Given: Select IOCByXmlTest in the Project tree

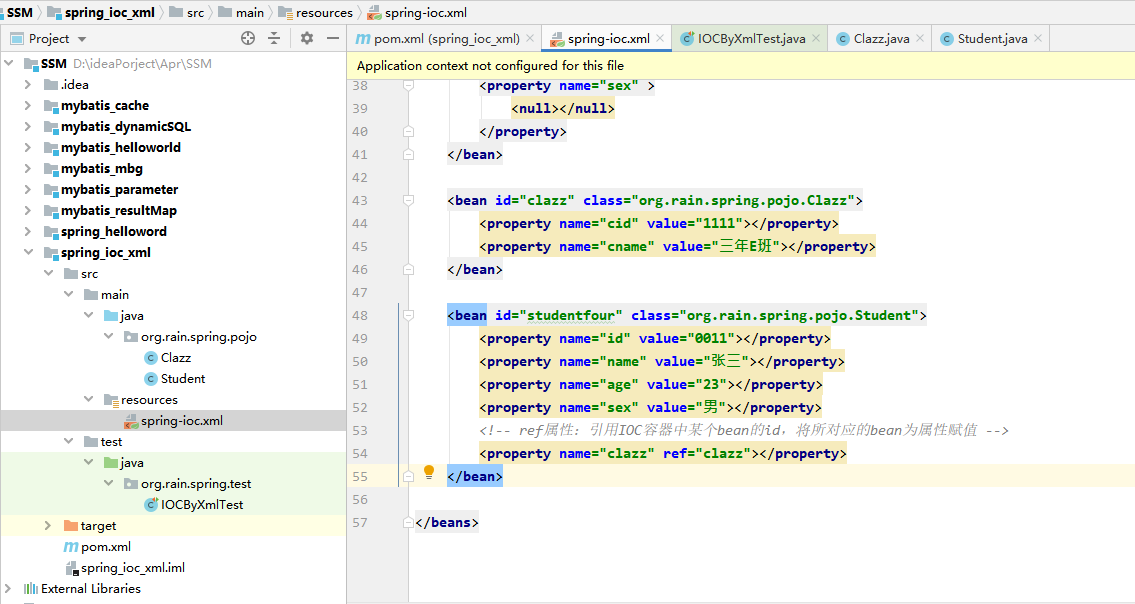Looking at the screenshot, I should (x=202, y=505).
